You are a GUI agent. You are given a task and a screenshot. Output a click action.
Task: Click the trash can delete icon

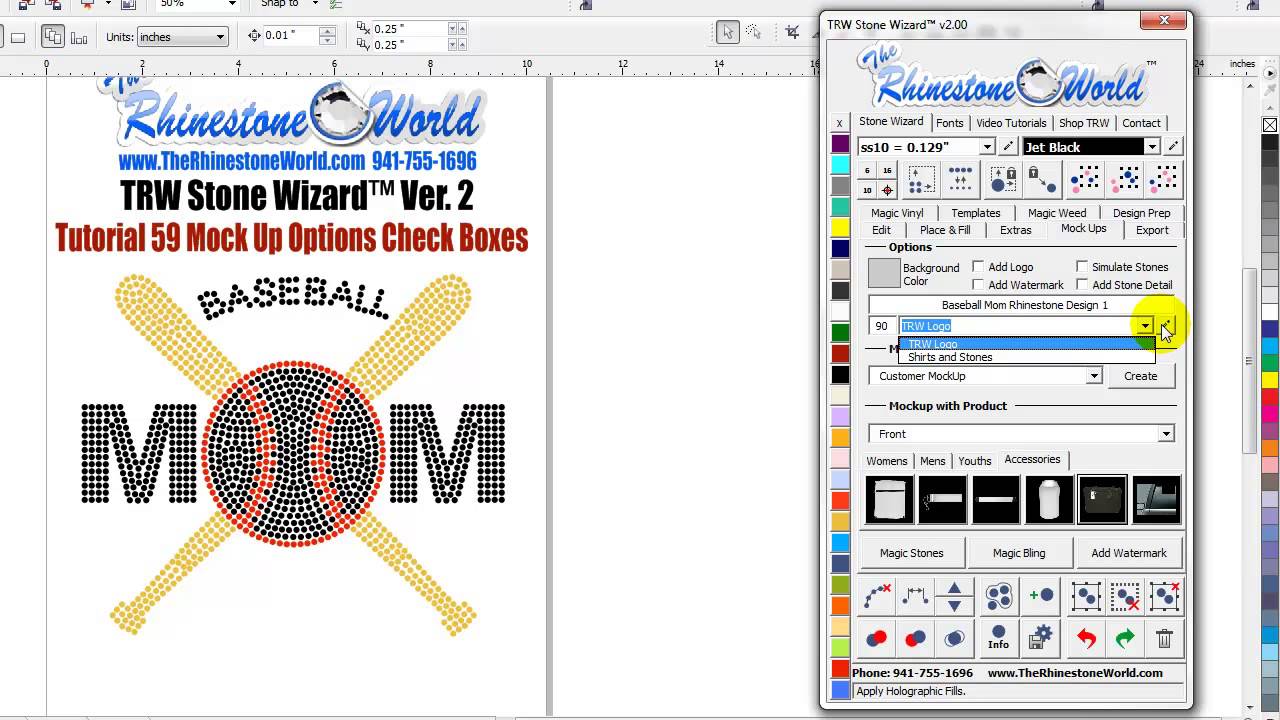(1164, 638)
